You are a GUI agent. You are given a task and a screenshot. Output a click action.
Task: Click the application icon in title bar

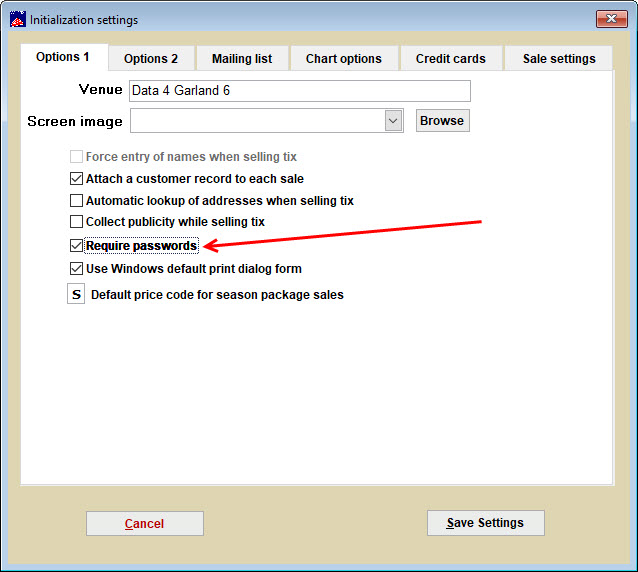pos(18,19)
